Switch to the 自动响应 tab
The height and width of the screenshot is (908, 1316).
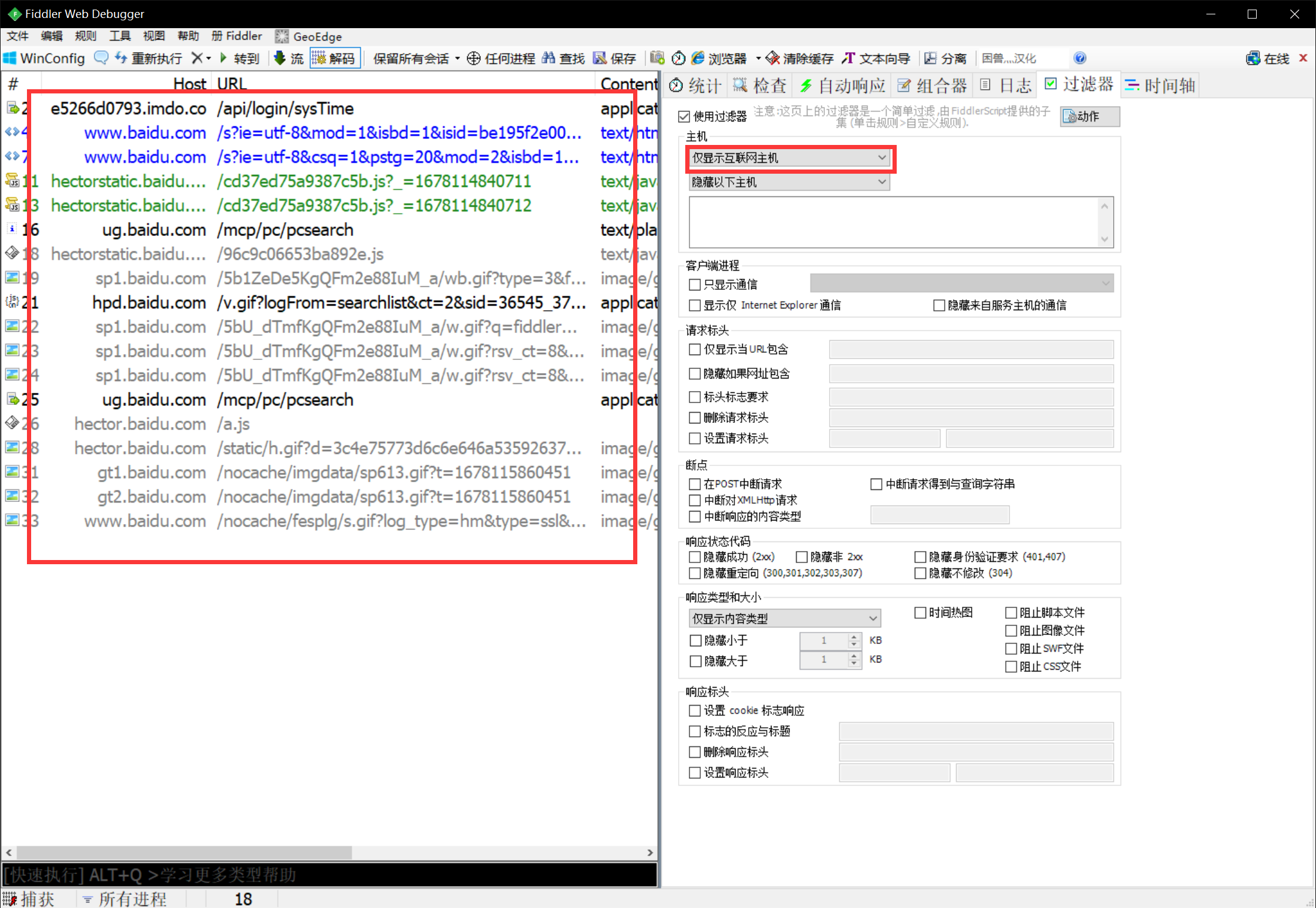843,86
